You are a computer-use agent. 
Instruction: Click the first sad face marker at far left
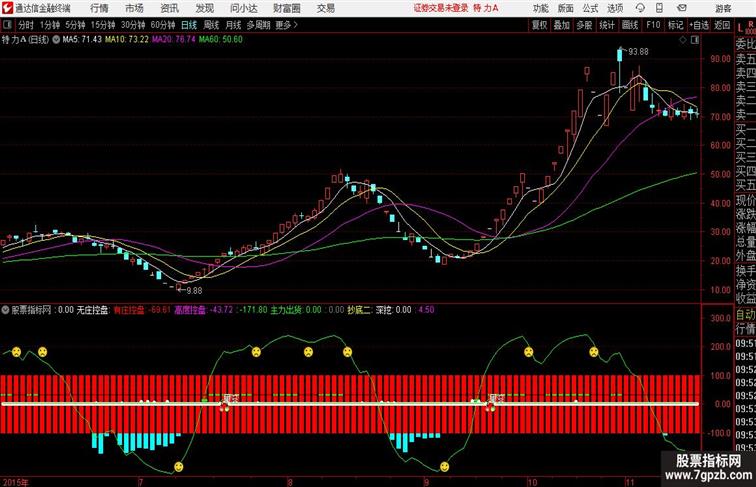(16, 352)
